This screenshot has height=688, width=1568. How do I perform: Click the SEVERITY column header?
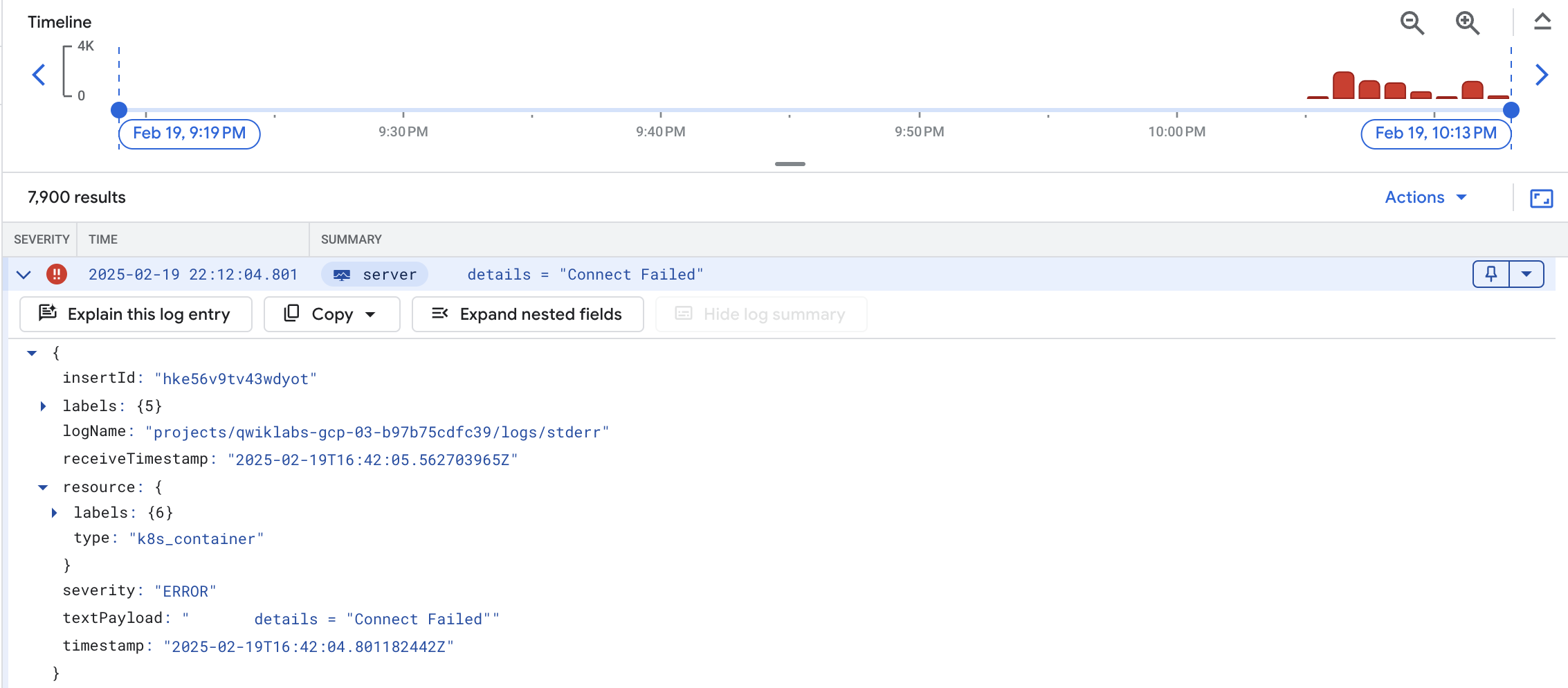[42, 239]
